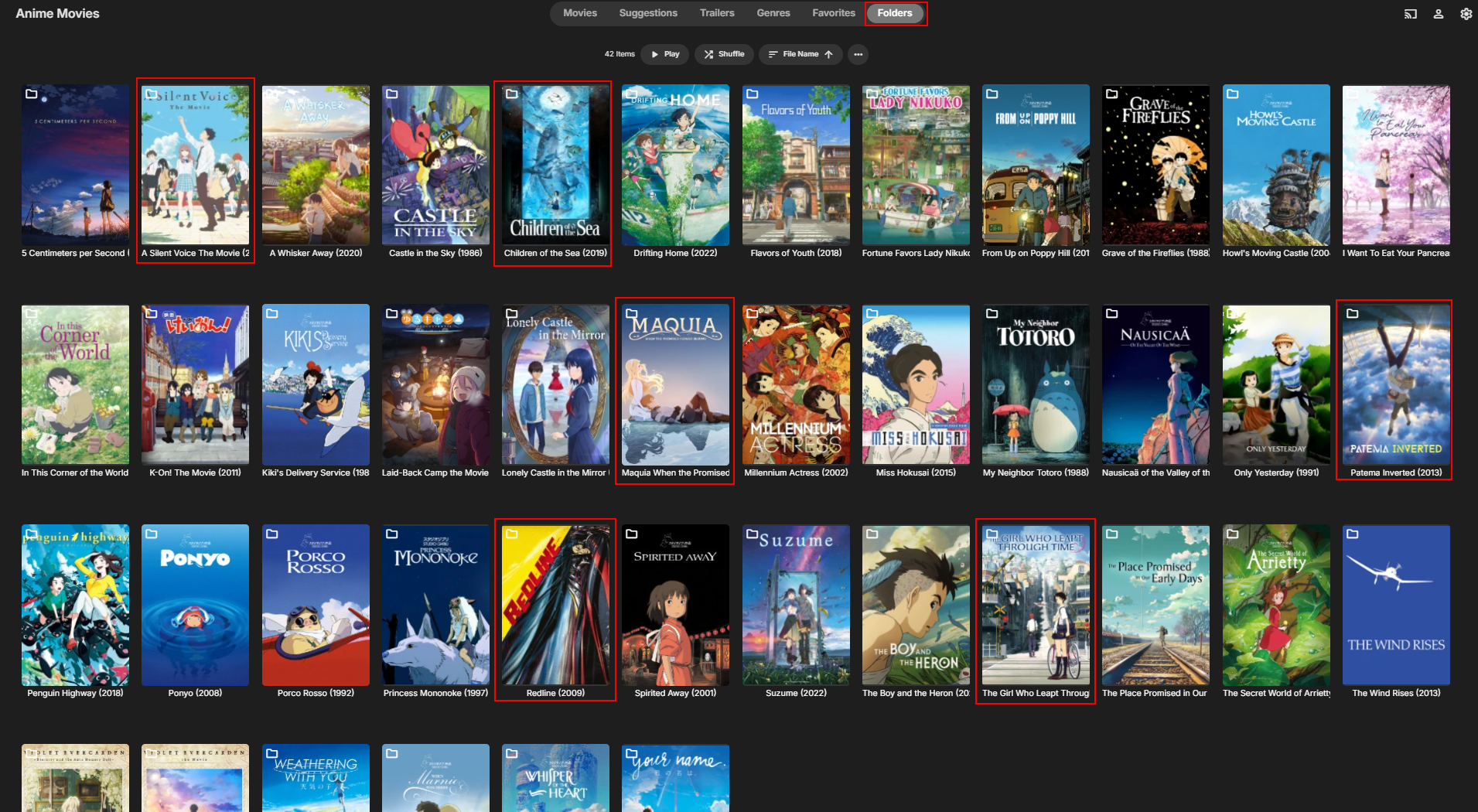Click the "Anime Movies" library heading
Screen dimensions: 1478x812
click(x=58, y=13)
